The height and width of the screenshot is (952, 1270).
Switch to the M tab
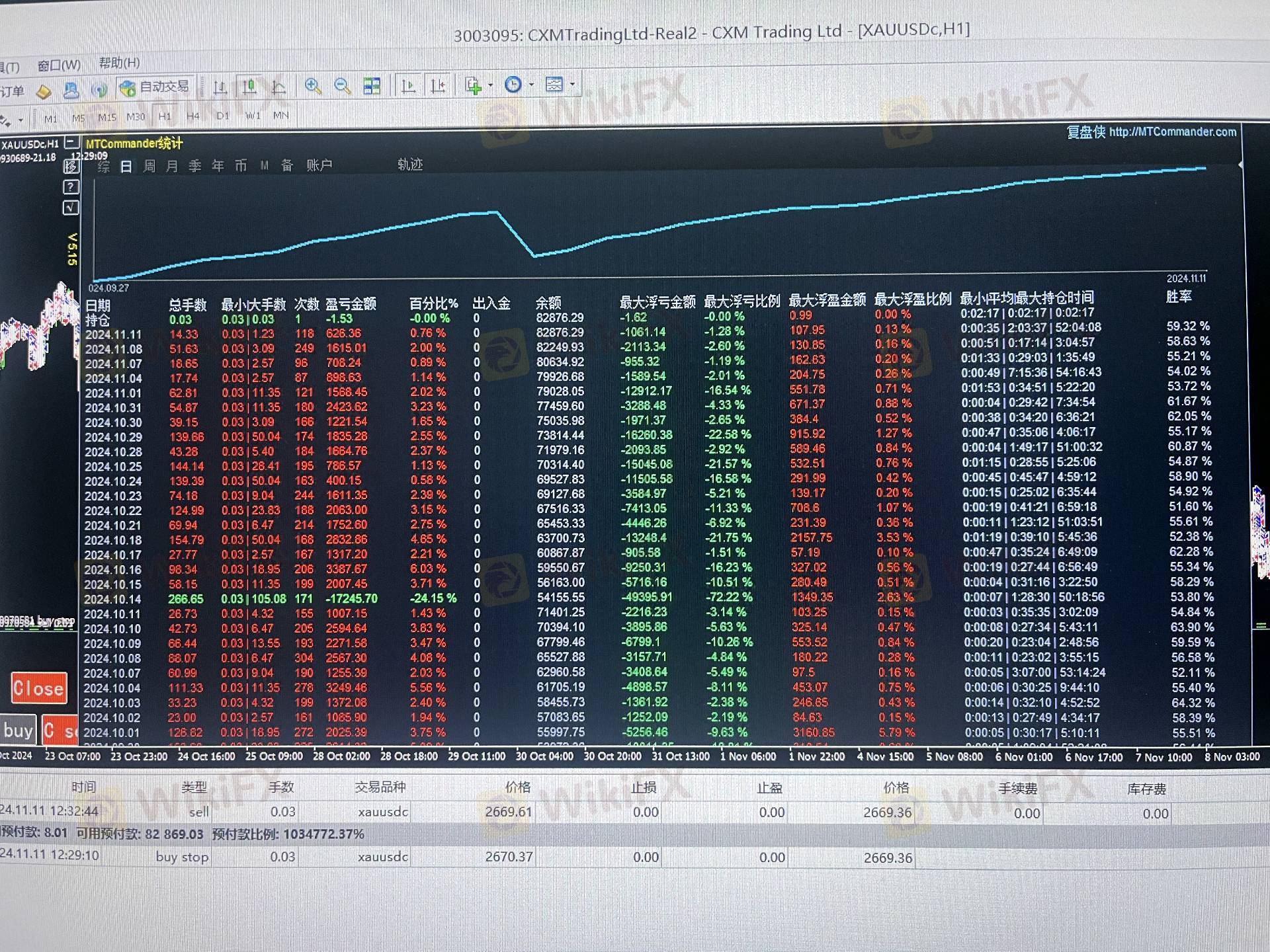point(265,165)
